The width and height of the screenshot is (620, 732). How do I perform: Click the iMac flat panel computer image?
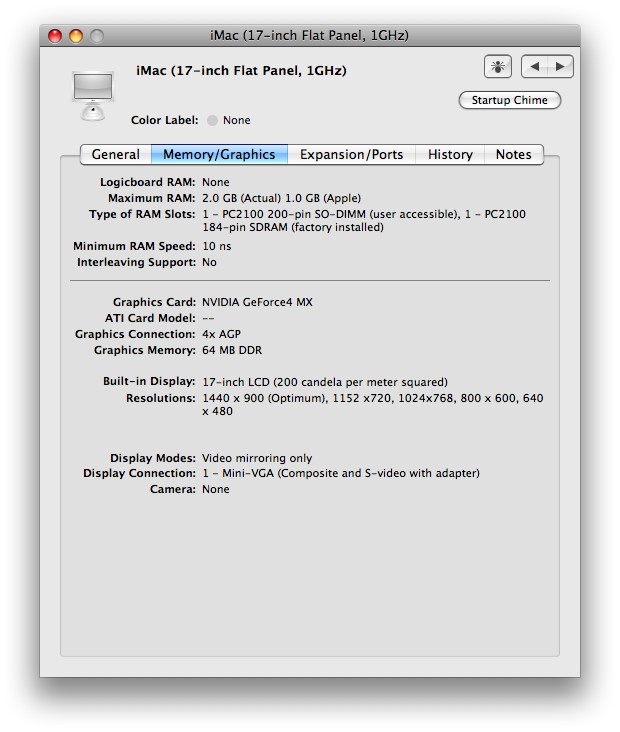(x=93, y=96)
